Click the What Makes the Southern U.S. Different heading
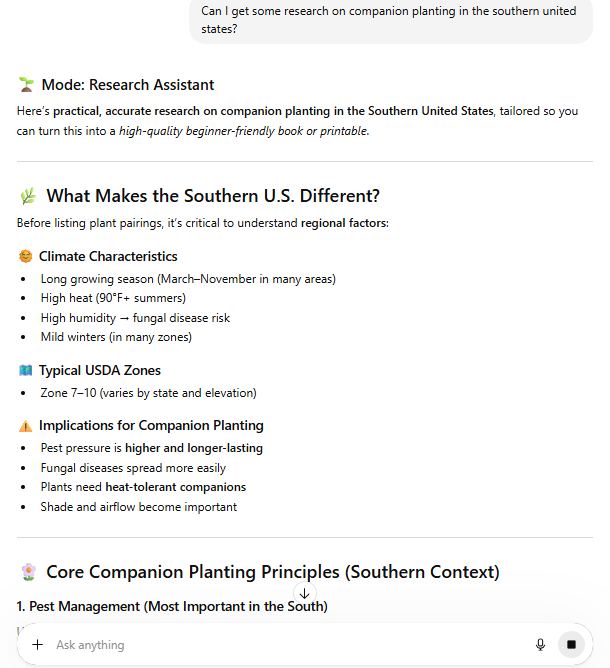 [213, 196]
